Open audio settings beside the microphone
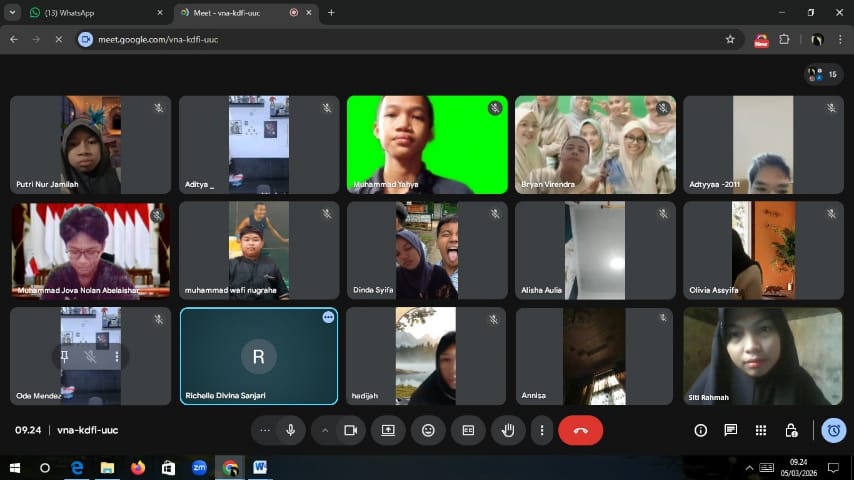The image size is (854, 480). click(265, 430)
